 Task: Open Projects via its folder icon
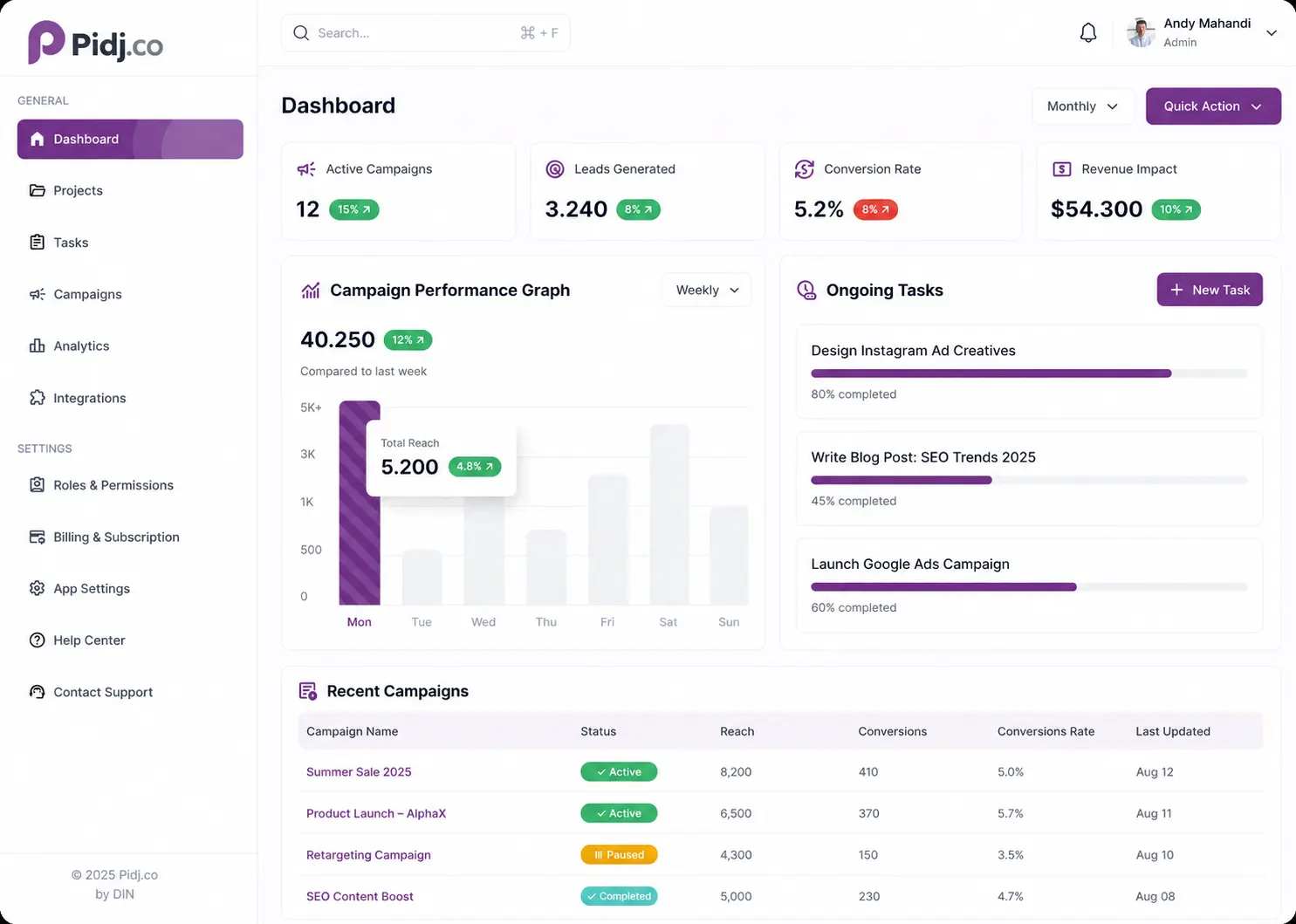pos(37,190)
